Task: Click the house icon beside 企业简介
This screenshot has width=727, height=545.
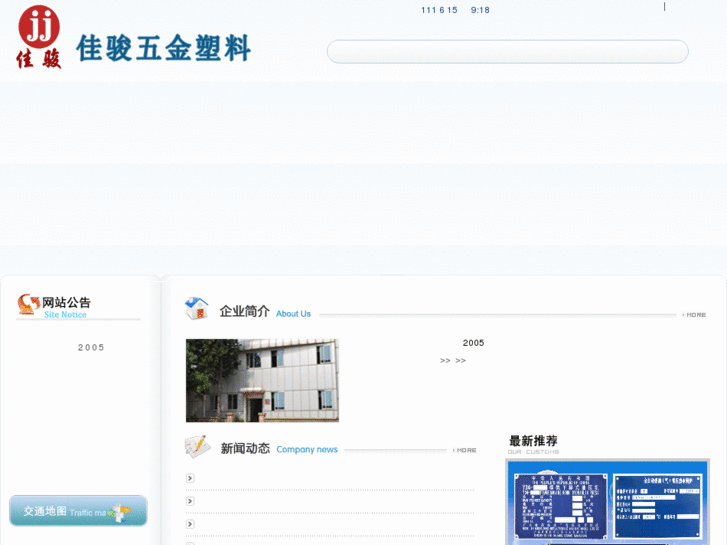Action: 197,308
